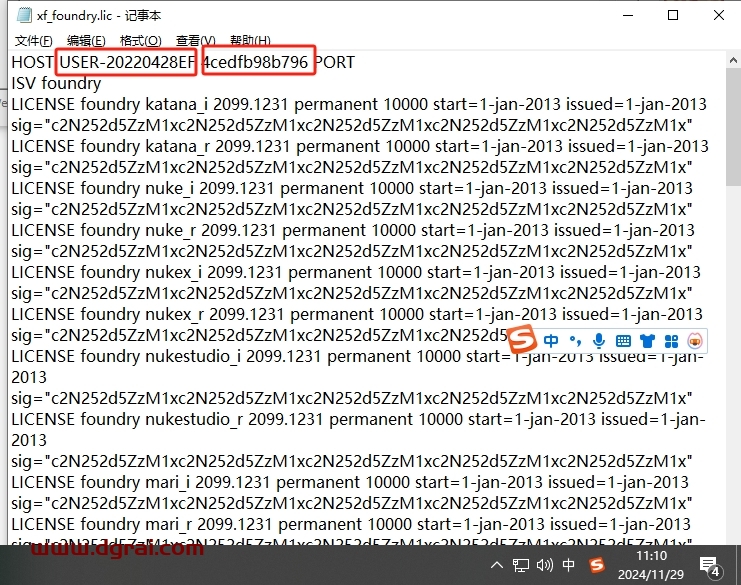Click the MAC ID text 4cedfb98b796
Image resolution: width=741 pixels, height=585 pixels.
click(x=256, y=62)
